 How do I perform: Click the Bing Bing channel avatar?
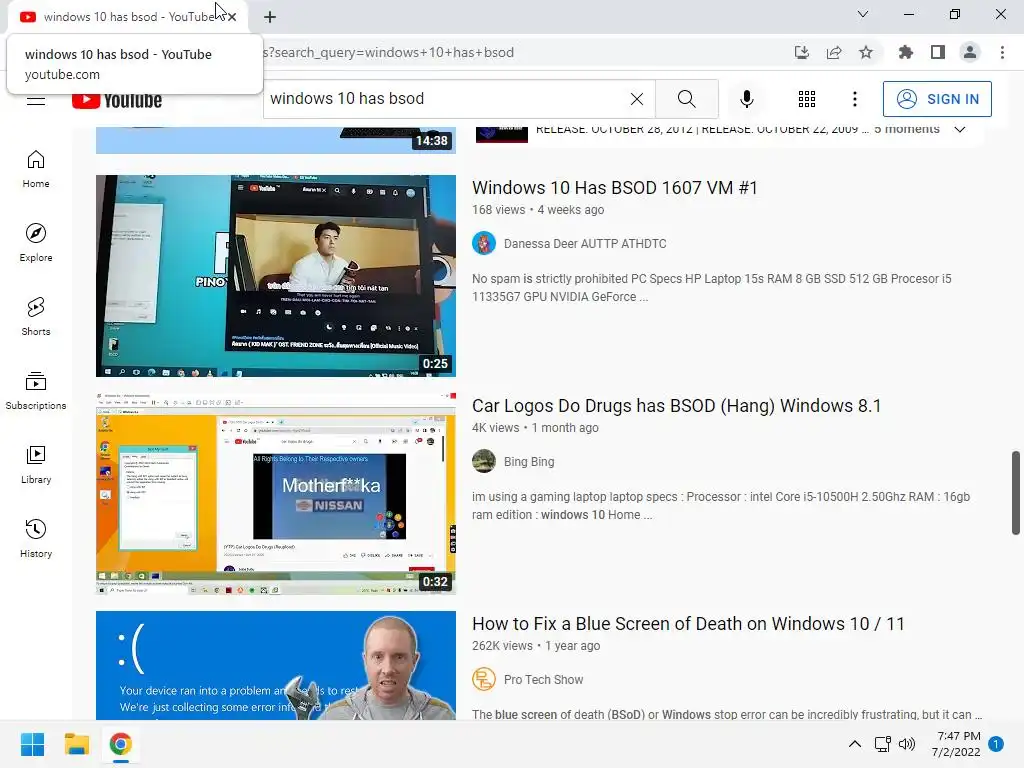484,462
